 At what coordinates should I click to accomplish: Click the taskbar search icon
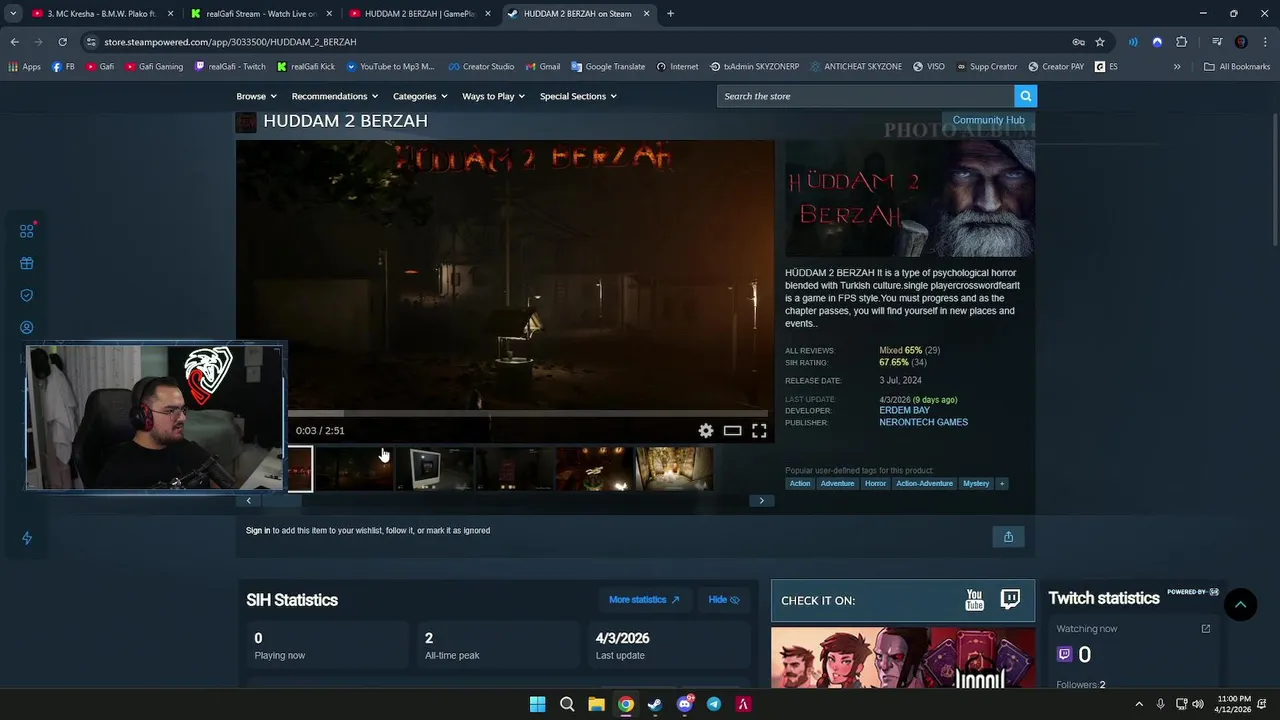point(567,704)
